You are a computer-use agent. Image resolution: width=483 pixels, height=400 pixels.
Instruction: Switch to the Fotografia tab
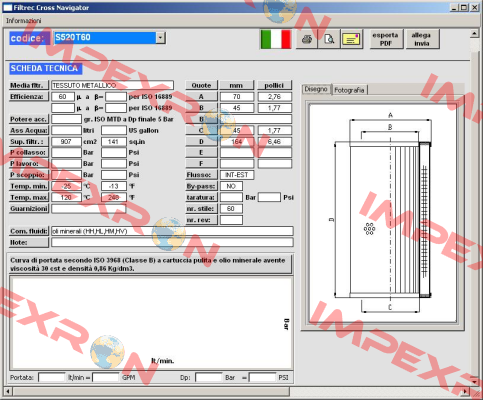pyautogui.click(x=349, y=90)
